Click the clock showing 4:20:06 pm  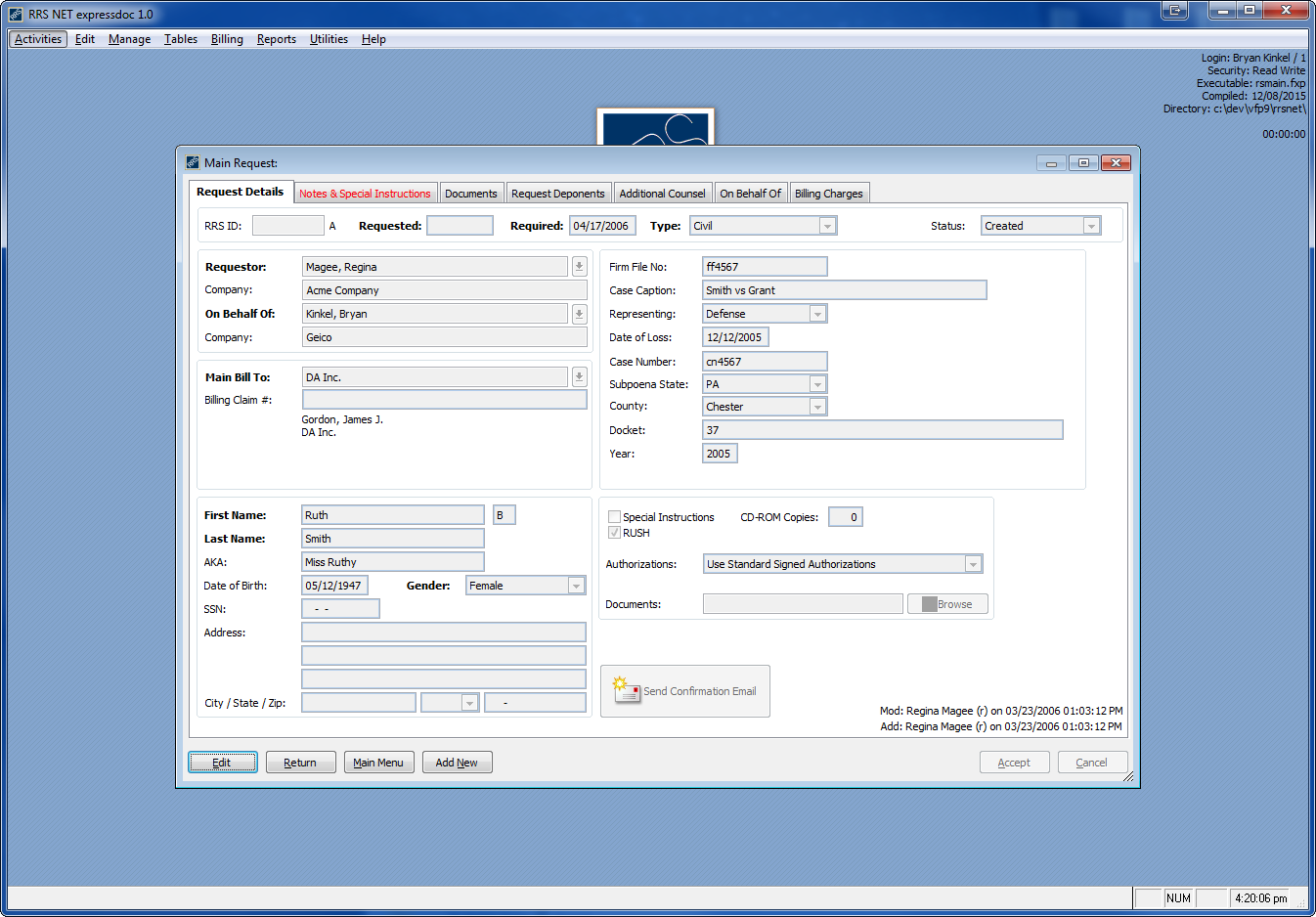1261,898
